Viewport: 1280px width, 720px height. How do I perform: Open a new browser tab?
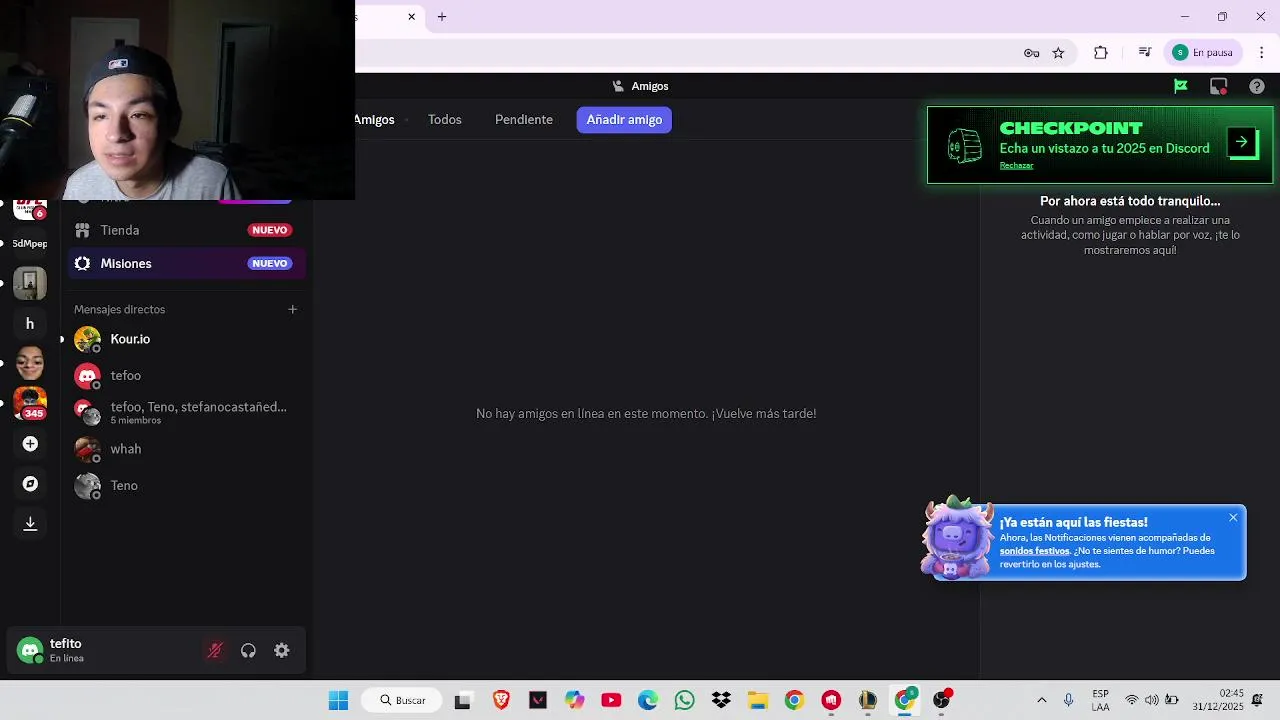coord(442,17)
